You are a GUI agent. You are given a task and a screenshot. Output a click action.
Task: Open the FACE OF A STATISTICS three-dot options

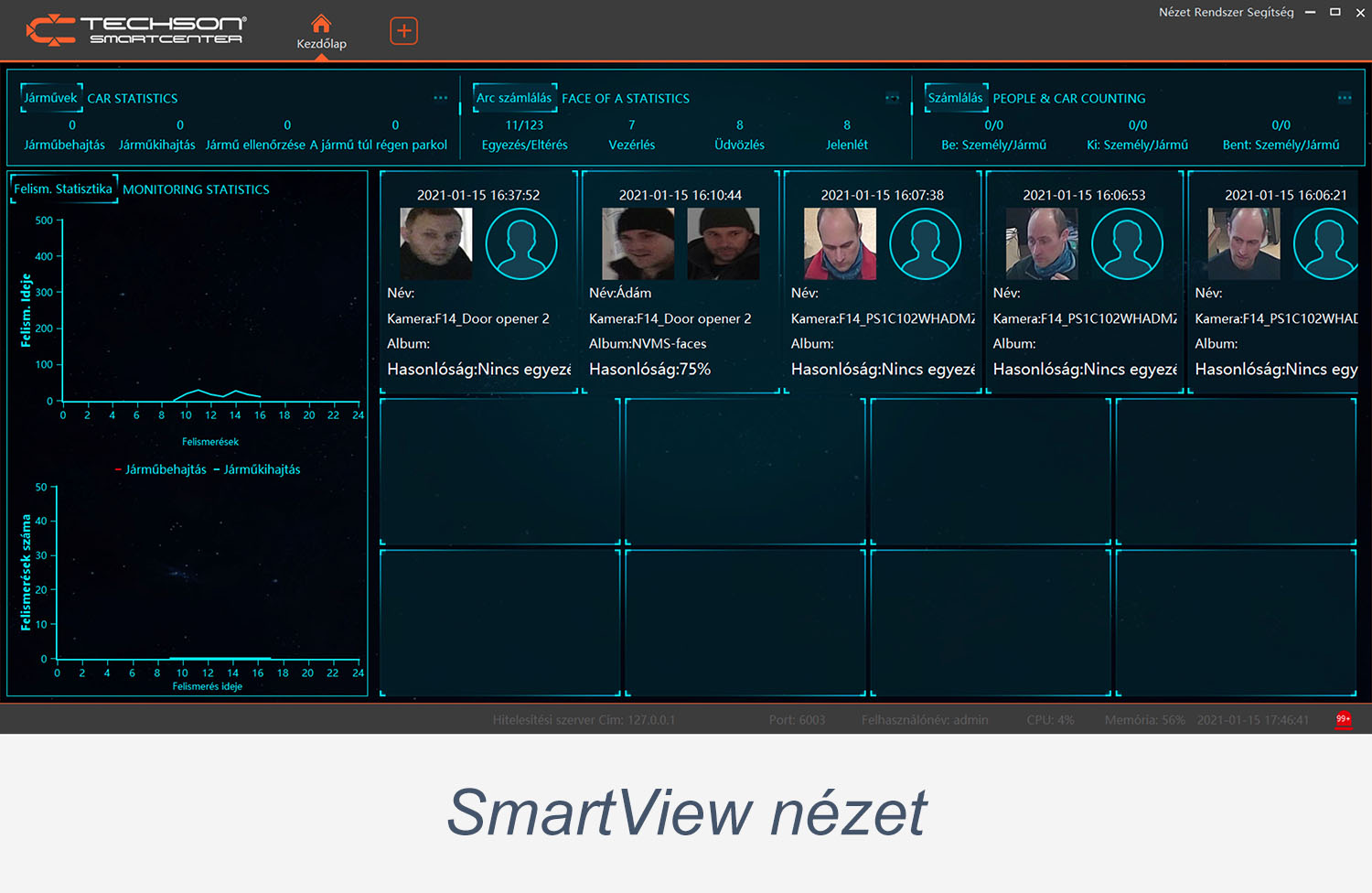(893, 98)
